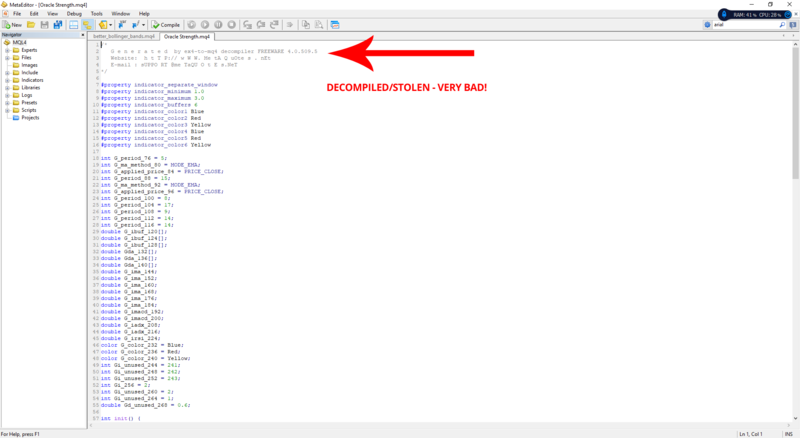Select the MQL4 root node
Viewport: 800px width, 438px height.
click(x=19, y=42)
